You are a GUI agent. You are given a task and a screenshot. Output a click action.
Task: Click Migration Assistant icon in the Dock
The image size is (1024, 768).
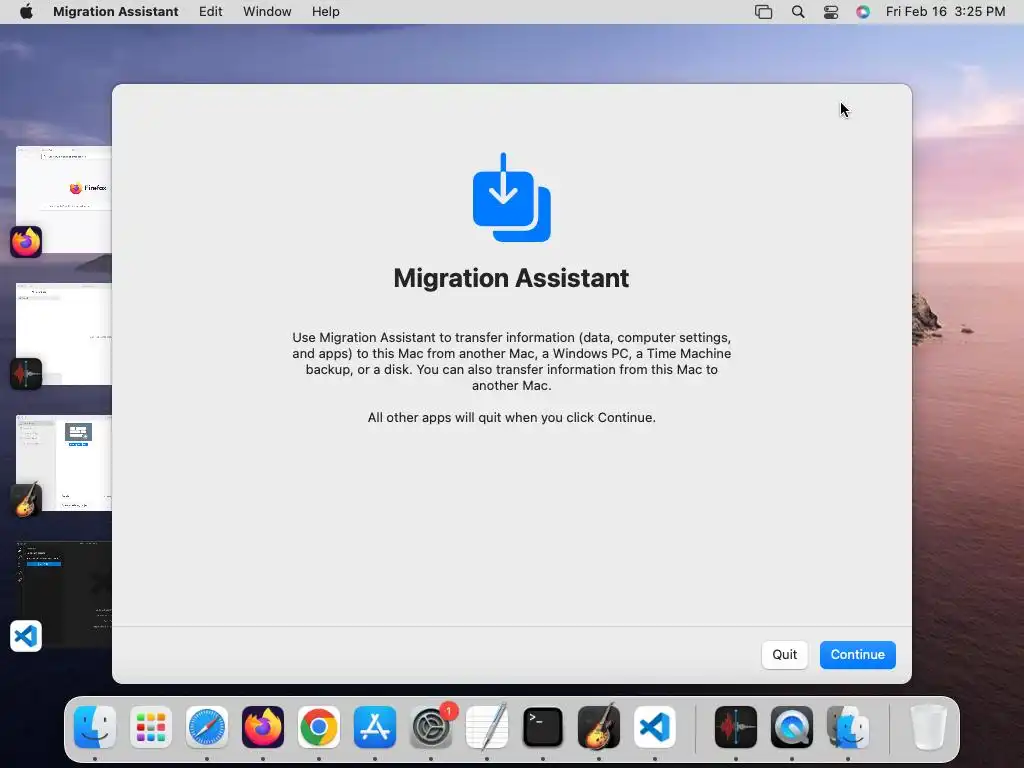point(848,727)
